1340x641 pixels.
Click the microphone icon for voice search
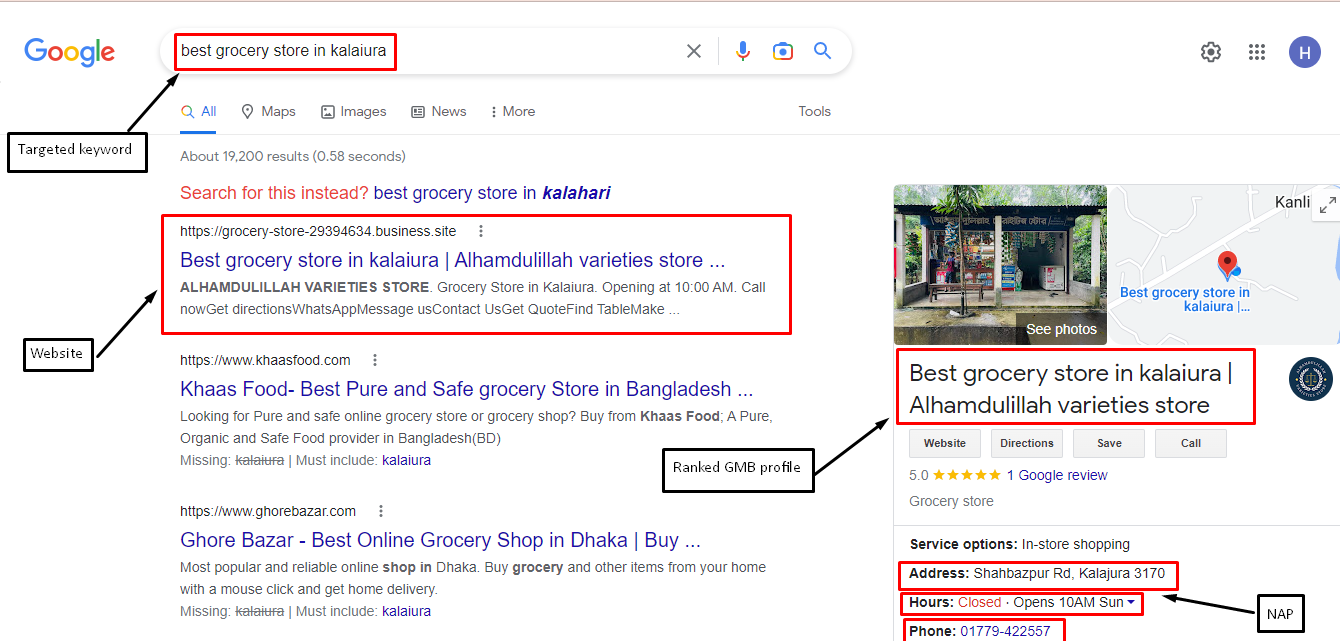[x=743, y=50]
